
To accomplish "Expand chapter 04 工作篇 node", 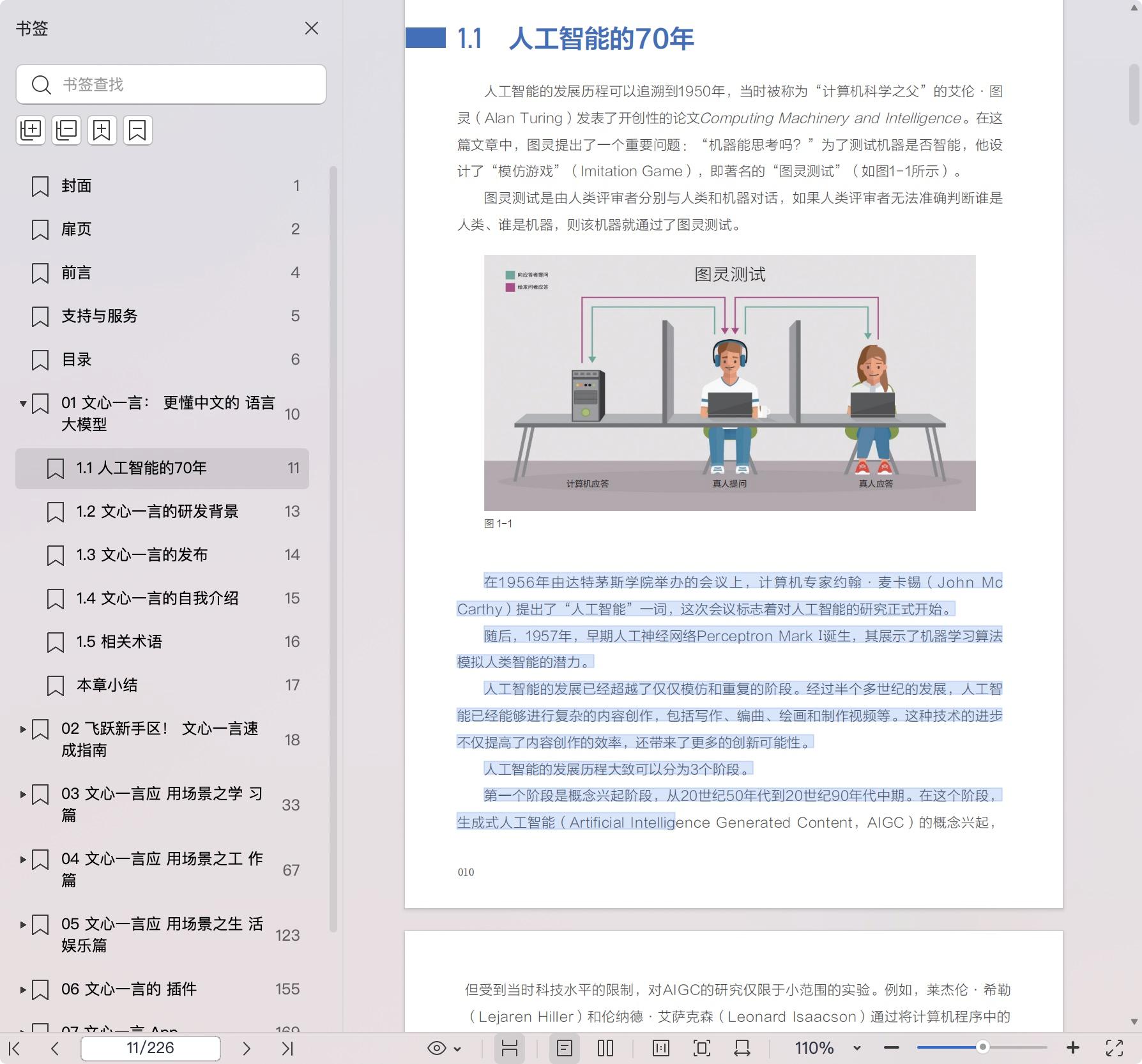I will pyautogui.click(x=23, y=859).
